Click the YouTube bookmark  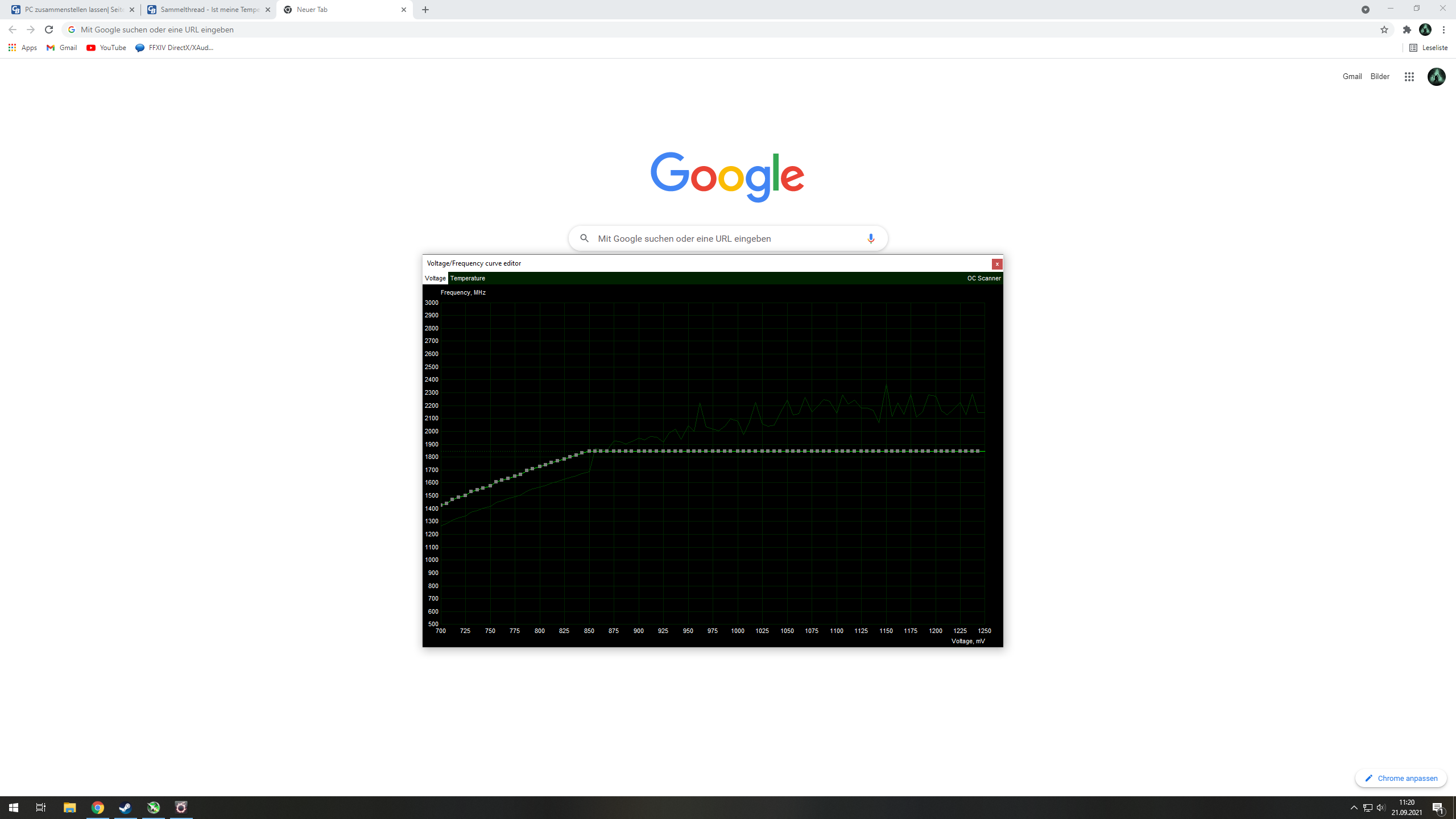[x=106, y=48]
